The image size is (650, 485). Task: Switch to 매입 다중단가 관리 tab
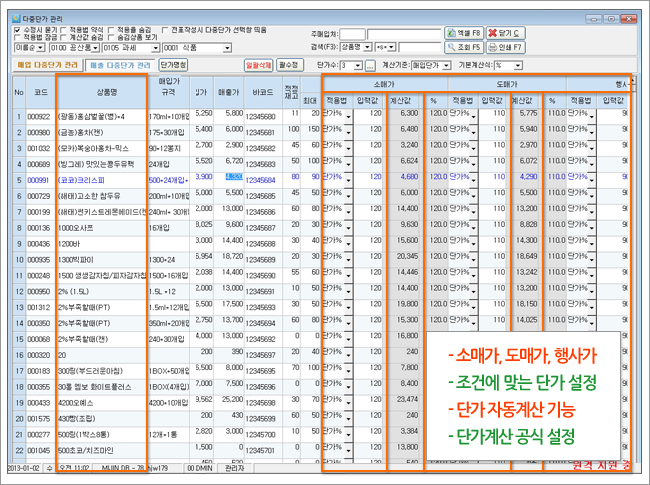click(x=46, y=65)
